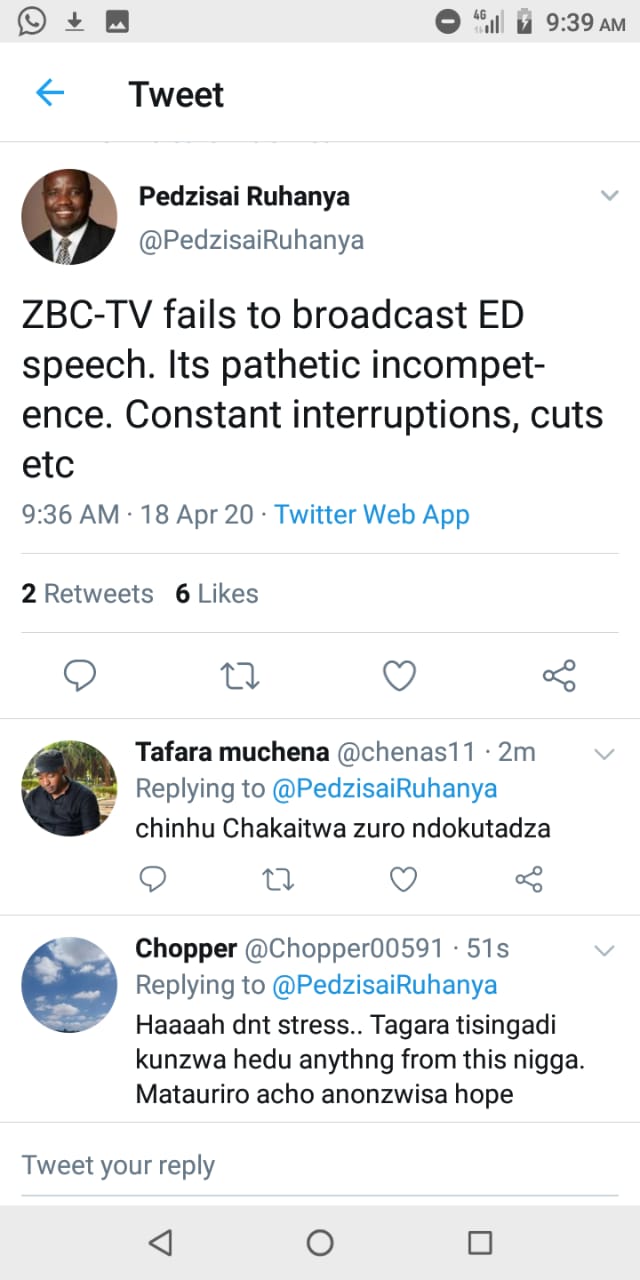This screenshot has height=1280, width=640.
Task: View the 6 Likes list
Action: (216, 594)
